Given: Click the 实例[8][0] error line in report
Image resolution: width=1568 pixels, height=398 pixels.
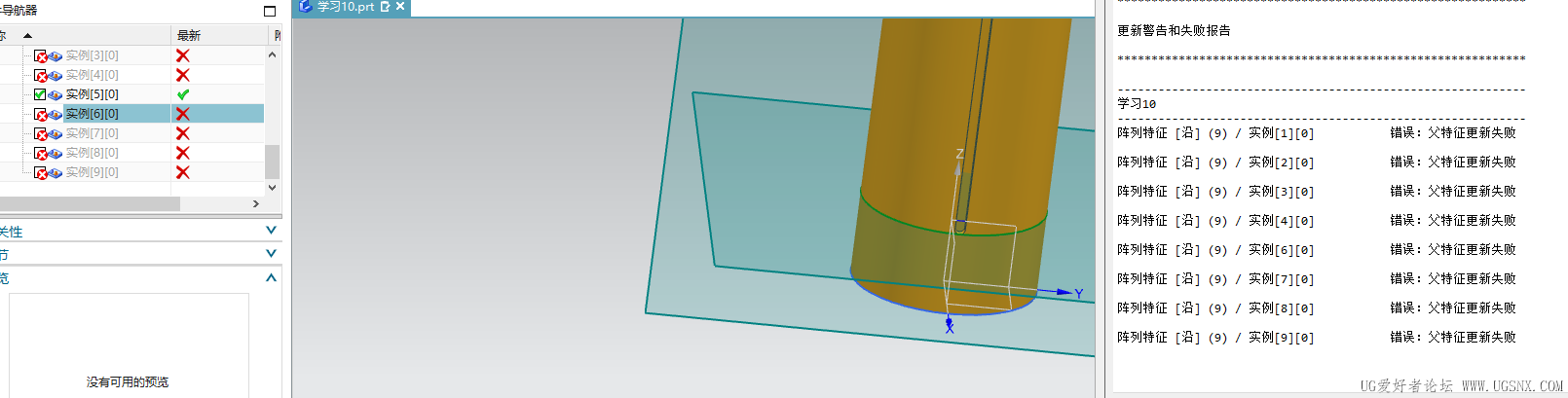Looking at the screenshot, I should [1317, 308].
